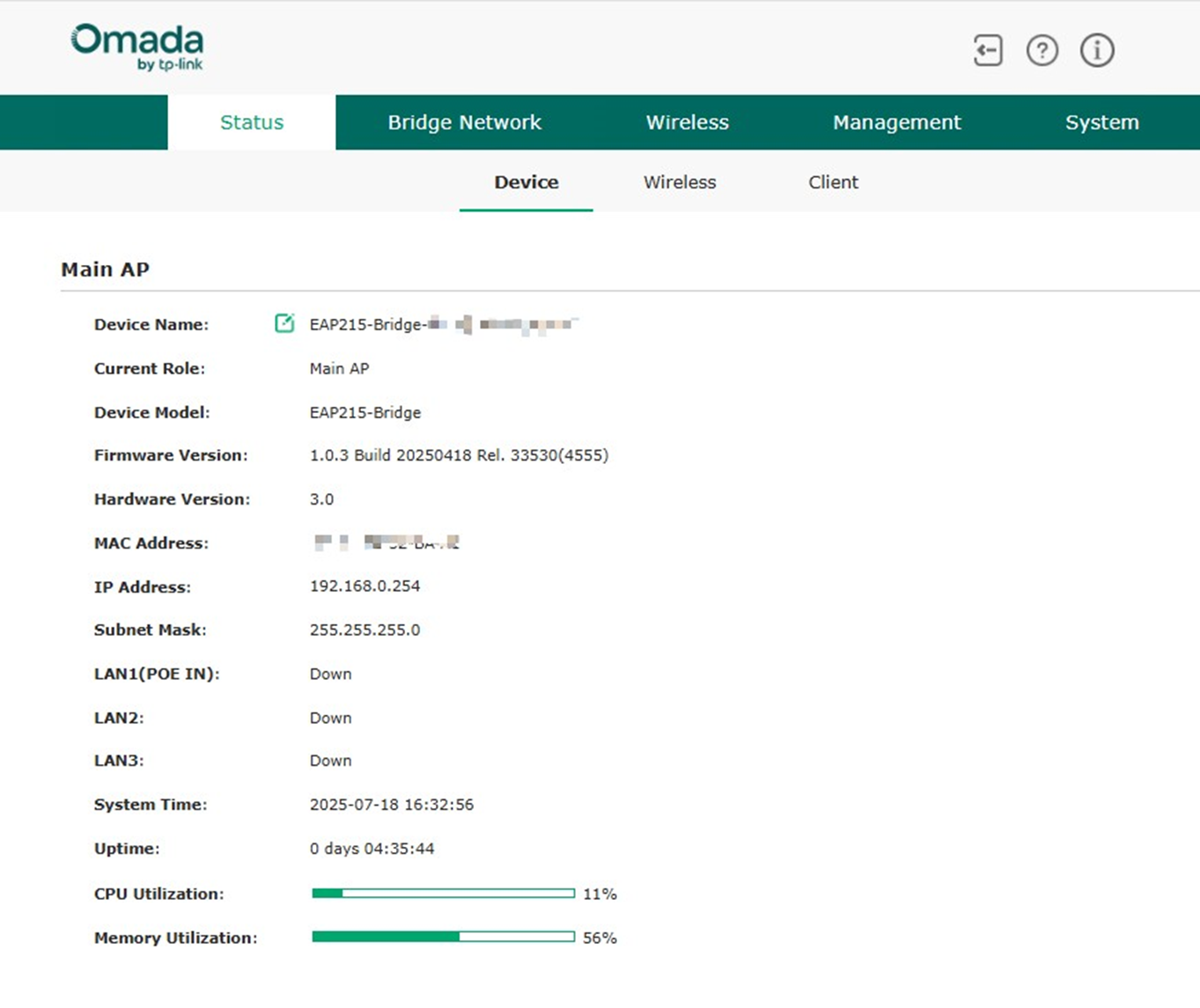This screenshot has height=1008, width=1200.
Task: Click the 56% memory value
Action: point(600,938)
